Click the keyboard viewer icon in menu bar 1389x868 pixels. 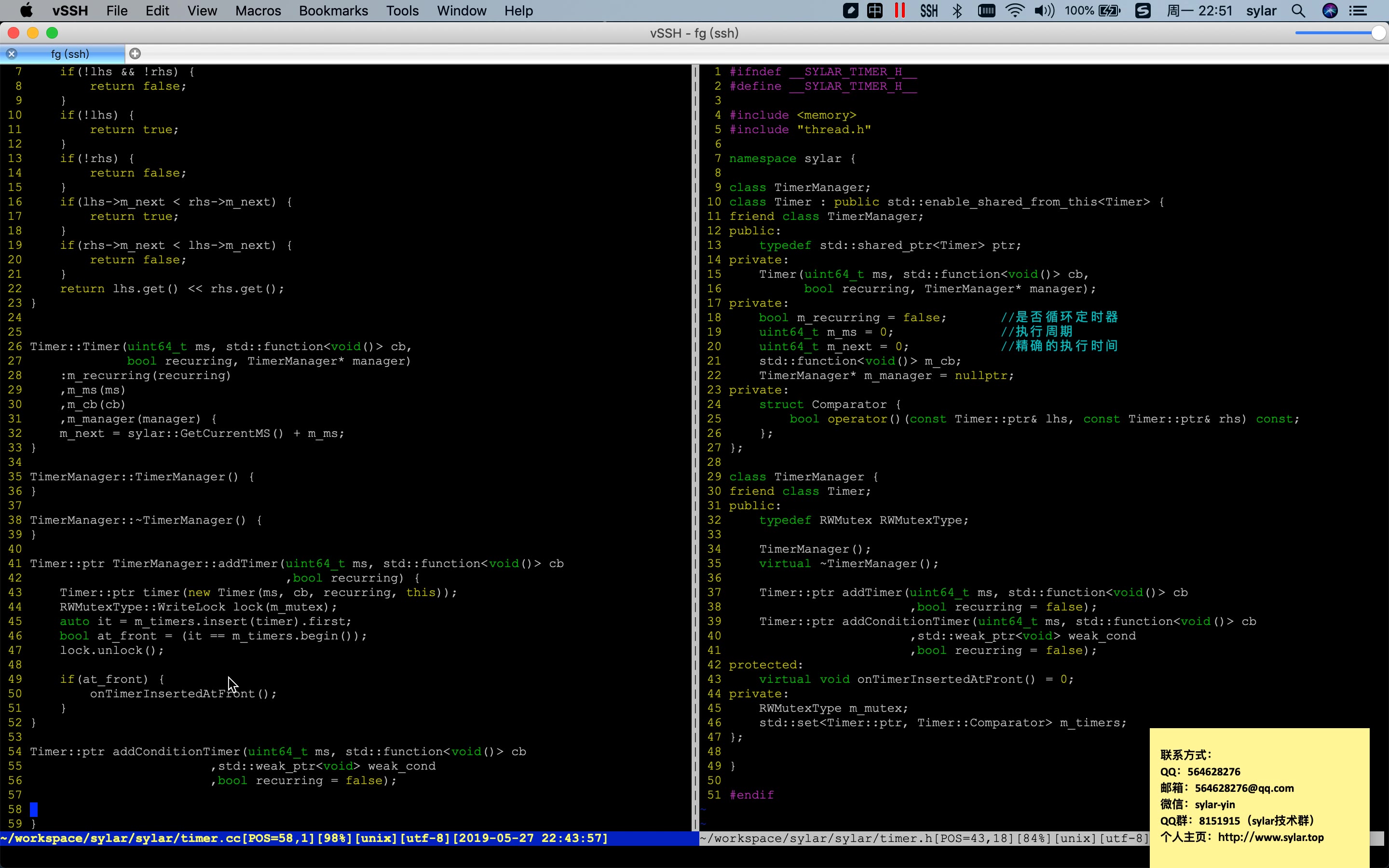tap(987, 10)
